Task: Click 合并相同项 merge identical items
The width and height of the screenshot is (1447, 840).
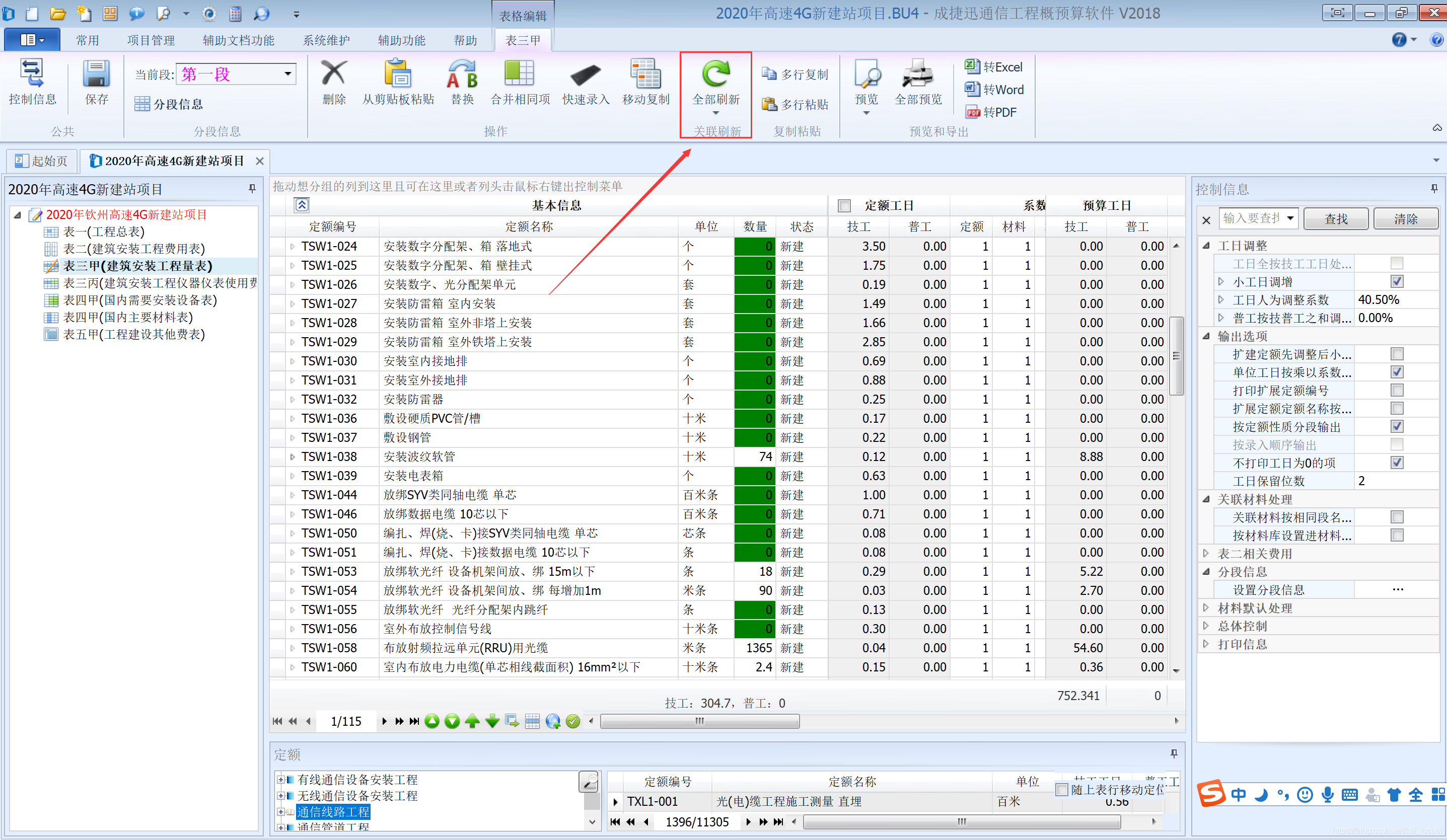Action: (x=520, y=83)
